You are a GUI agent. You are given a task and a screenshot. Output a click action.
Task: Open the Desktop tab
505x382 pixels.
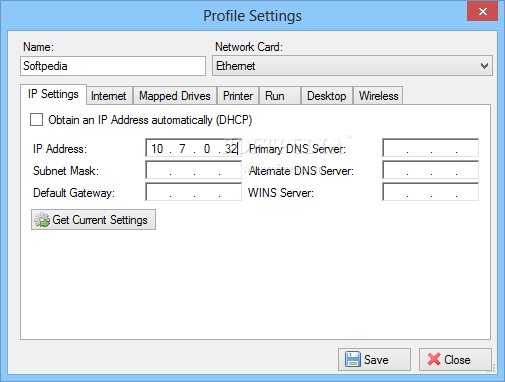(327, 96)
